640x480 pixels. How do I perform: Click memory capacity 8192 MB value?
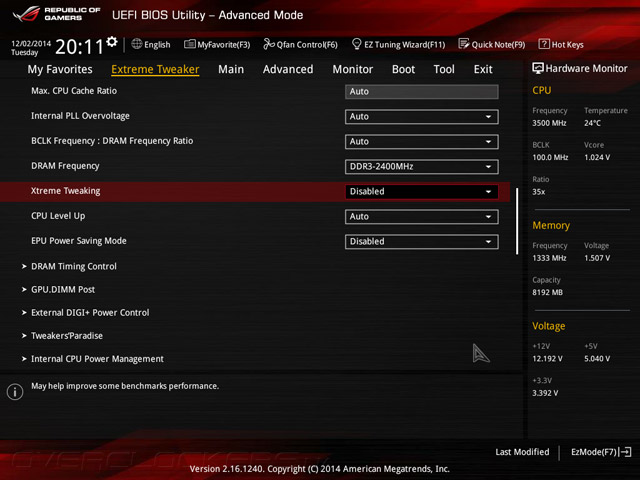click(x=547, y=293)
